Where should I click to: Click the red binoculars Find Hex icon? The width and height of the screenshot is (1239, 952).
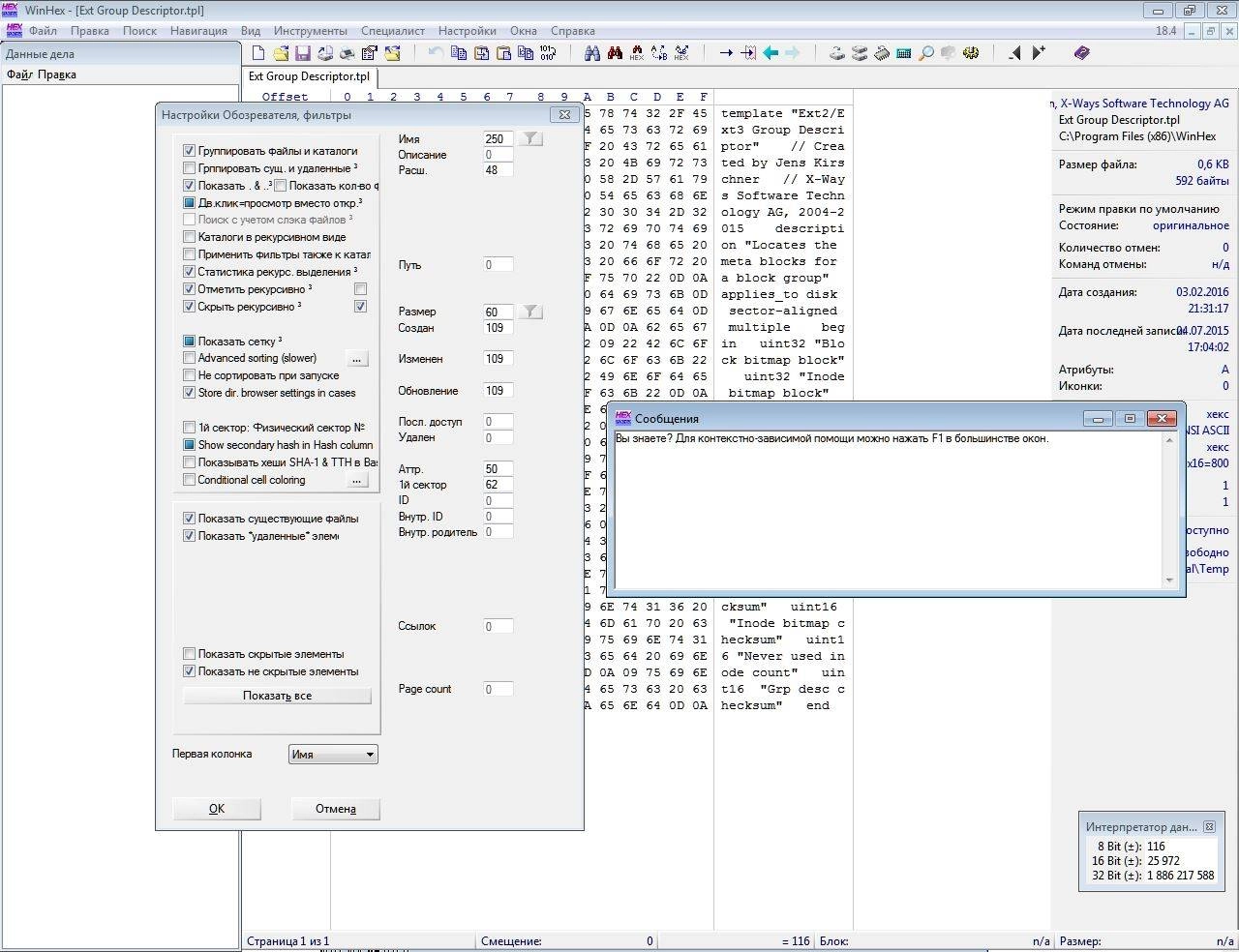coord(615,53)
